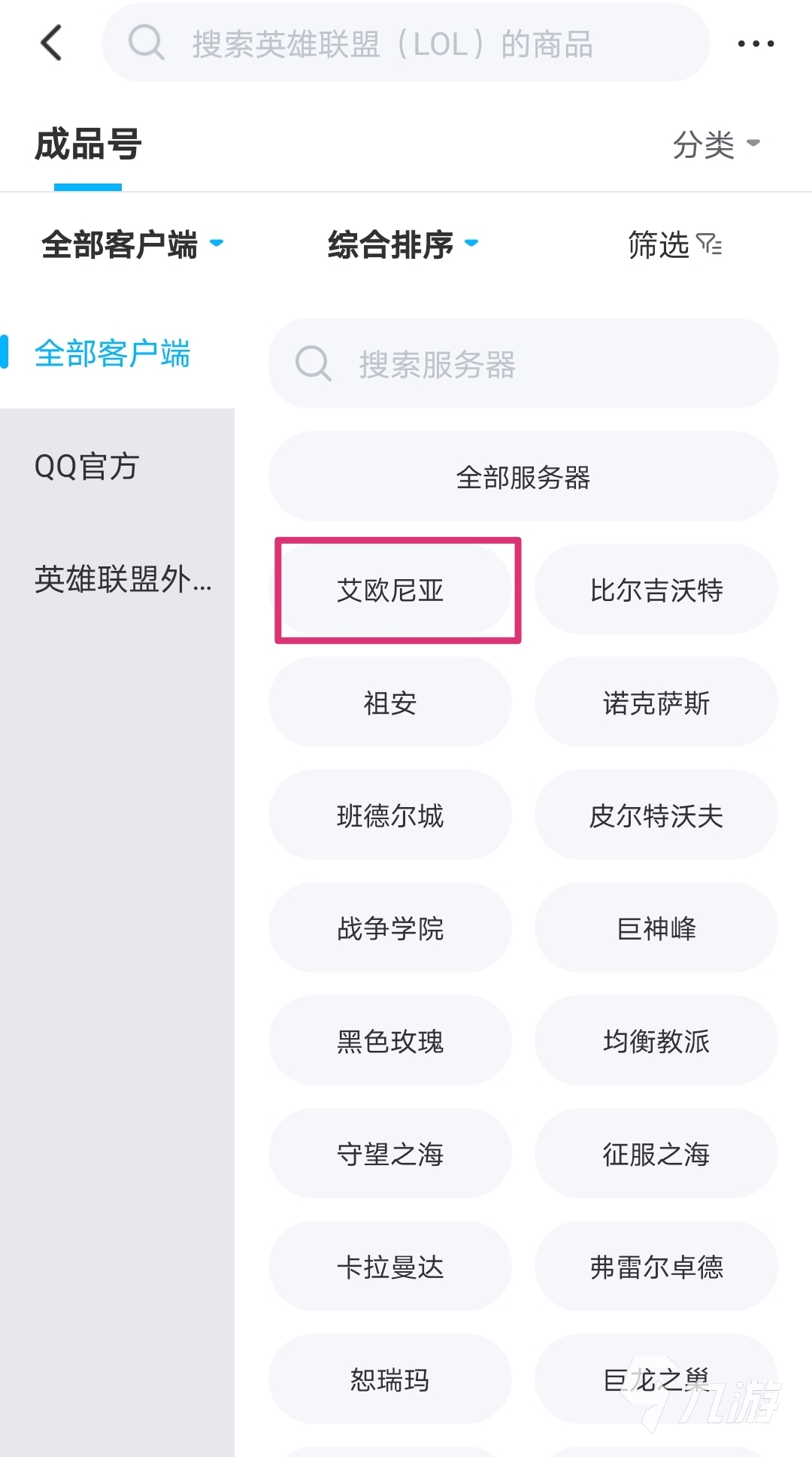Select 全部客户端 in the left sidebar
The image size is (812, 1457).
point(113,354)
